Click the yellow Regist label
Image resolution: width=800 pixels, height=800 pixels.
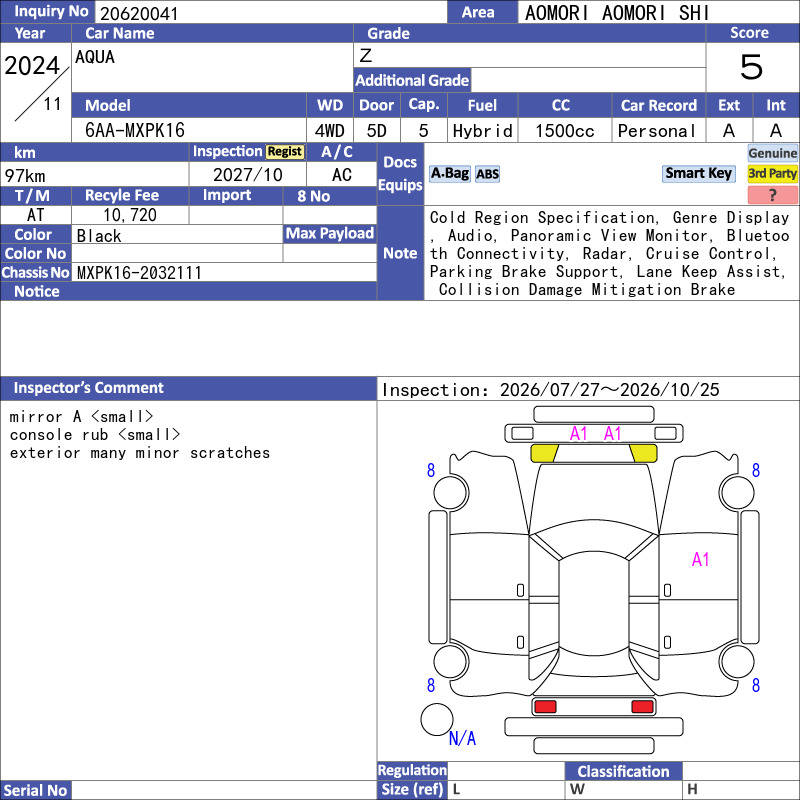(x=285, y=152)
